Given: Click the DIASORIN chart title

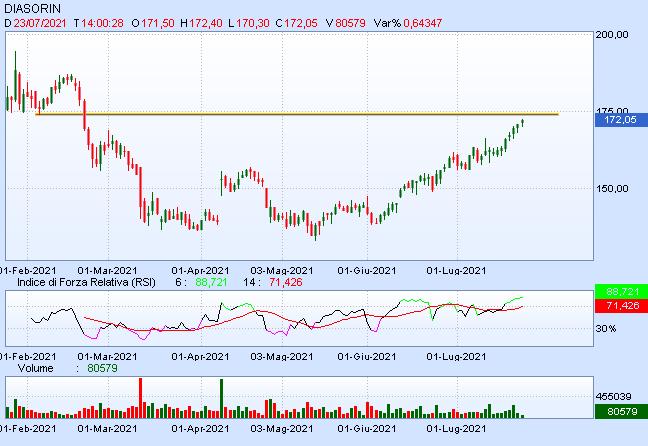Looking at the screenshot, I should click(32, 9).
